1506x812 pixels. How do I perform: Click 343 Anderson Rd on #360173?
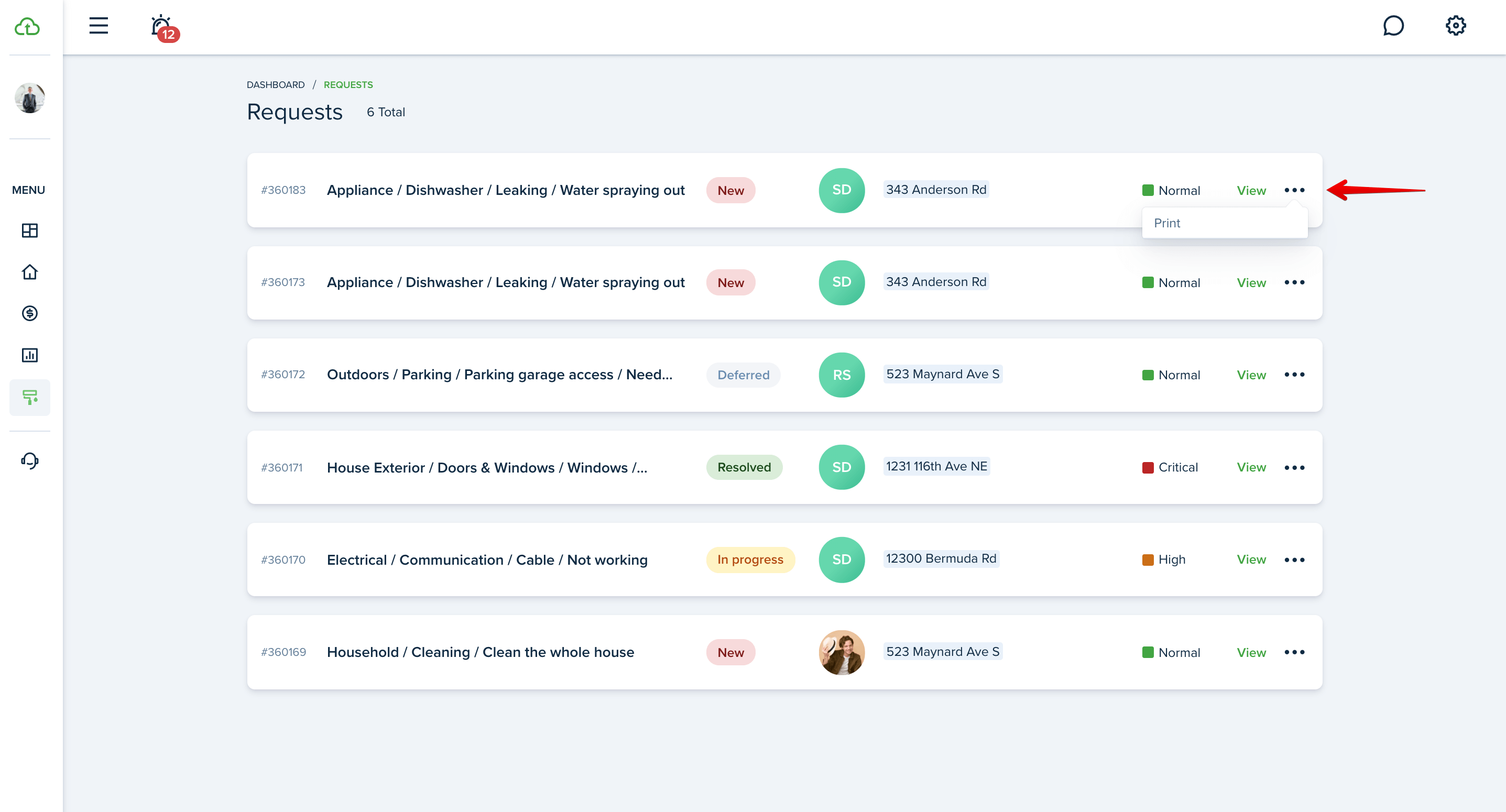click(935, 282)
